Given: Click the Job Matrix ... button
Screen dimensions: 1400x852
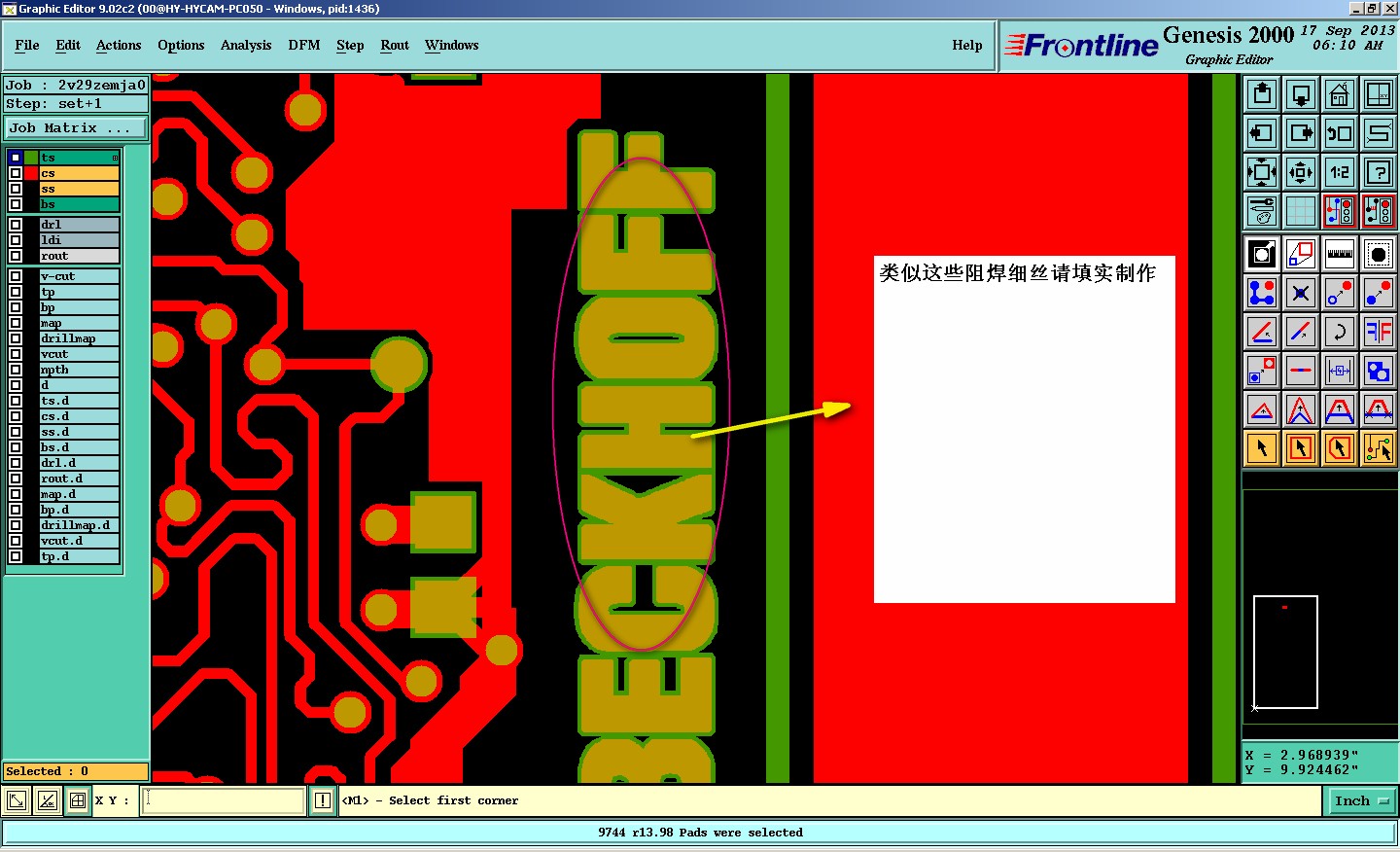Looking at the screenshot, I should pyautogui.click(x=76, y=127).
